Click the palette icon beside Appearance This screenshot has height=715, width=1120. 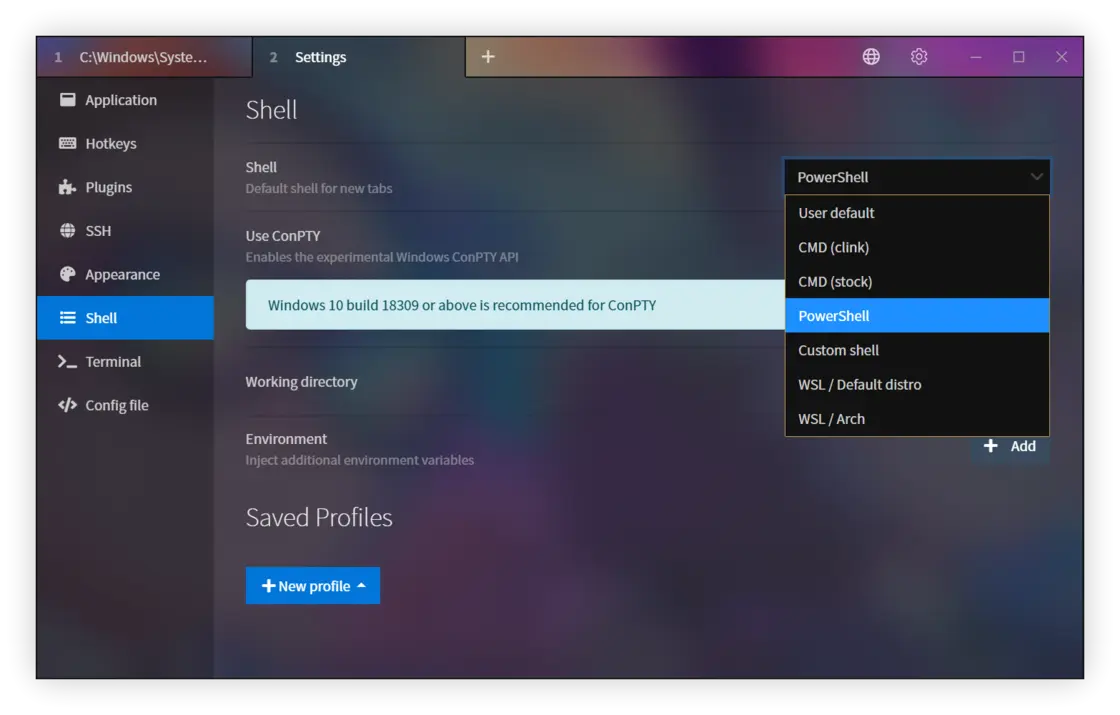tap(67, 274)
